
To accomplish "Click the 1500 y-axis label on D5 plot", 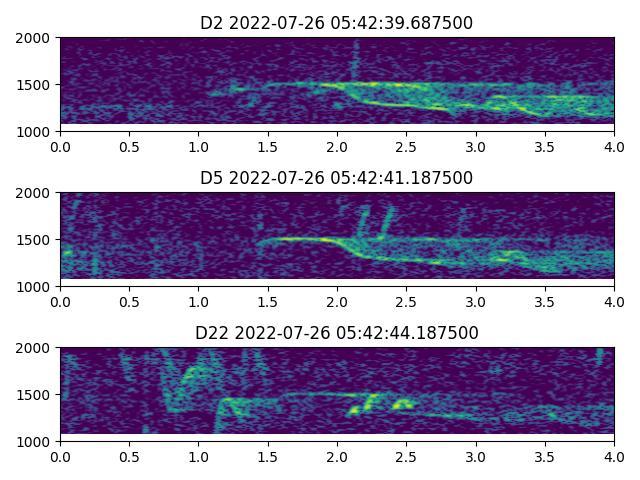I will click(35, 240).
